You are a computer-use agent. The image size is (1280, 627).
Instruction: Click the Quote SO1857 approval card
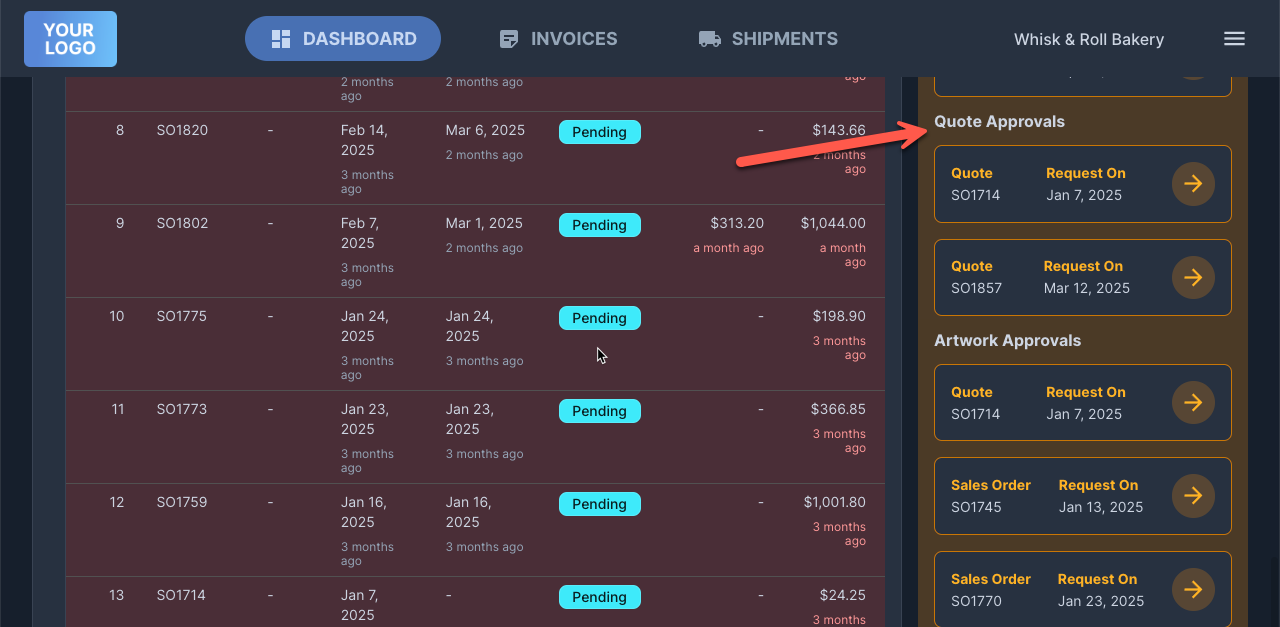click(1050, 277)
